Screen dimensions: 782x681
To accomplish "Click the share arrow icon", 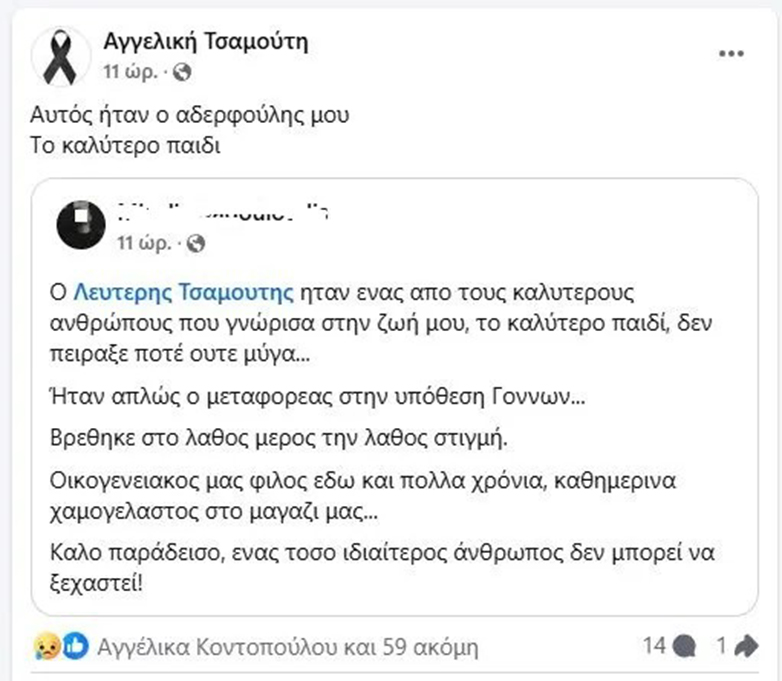I will point(746,646).
